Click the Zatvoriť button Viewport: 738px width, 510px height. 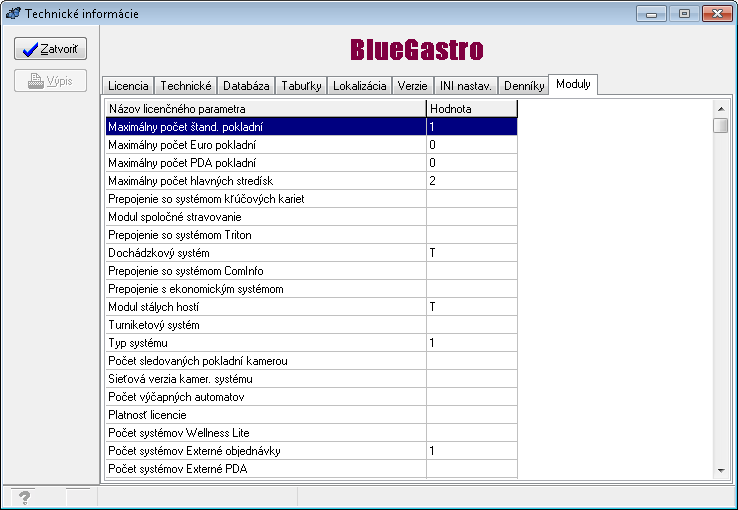tap(50, 49)
